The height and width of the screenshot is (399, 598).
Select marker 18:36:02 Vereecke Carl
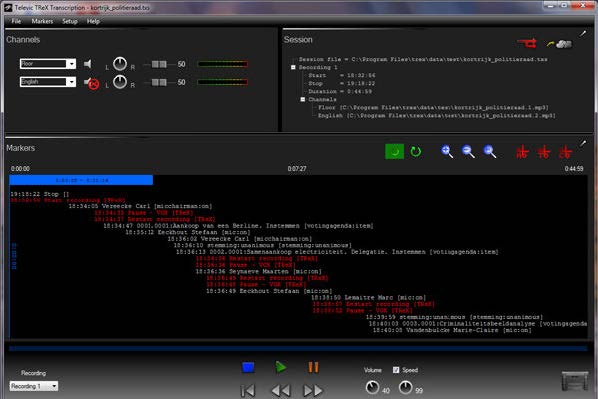(240, 238)
